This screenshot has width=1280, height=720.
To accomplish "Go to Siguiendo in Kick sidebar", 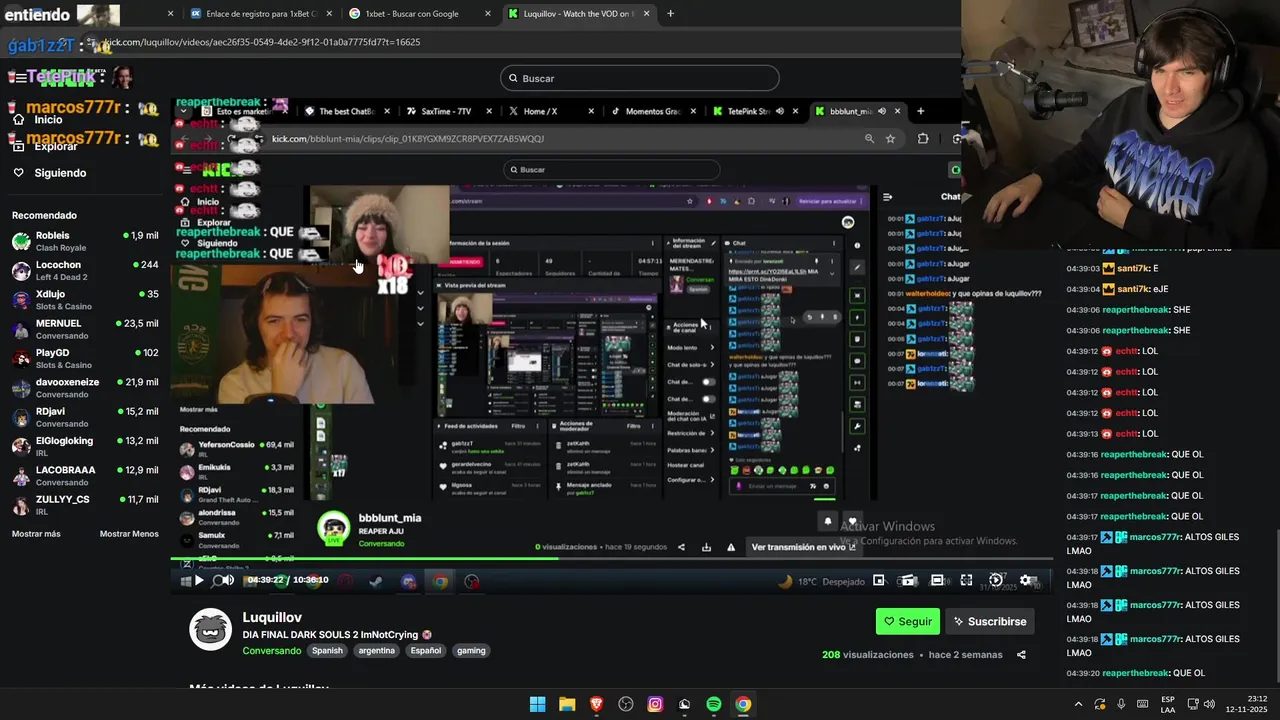I will 60,173.
